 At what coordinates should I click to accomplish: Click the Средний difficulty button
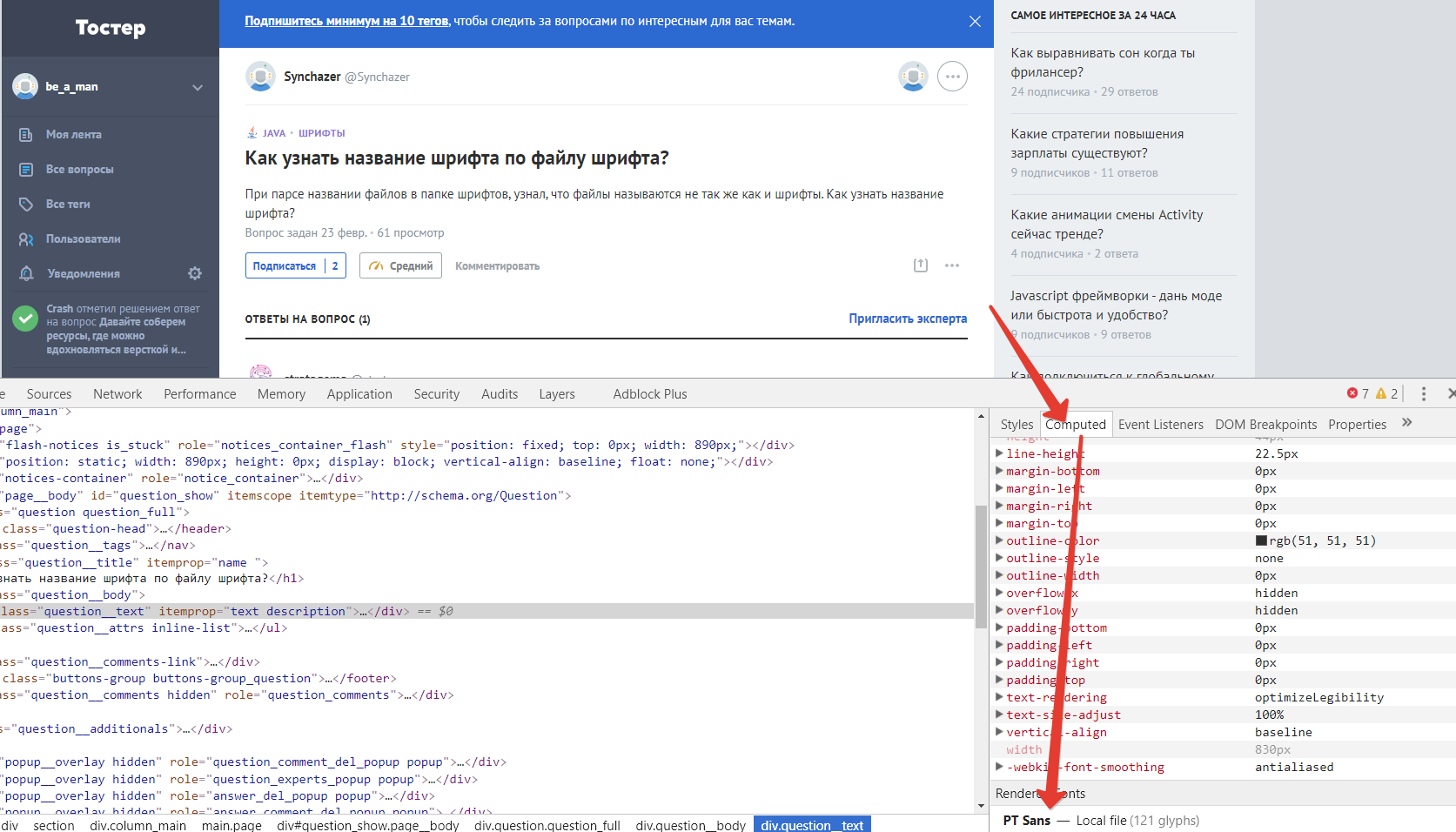pos(400,265)
